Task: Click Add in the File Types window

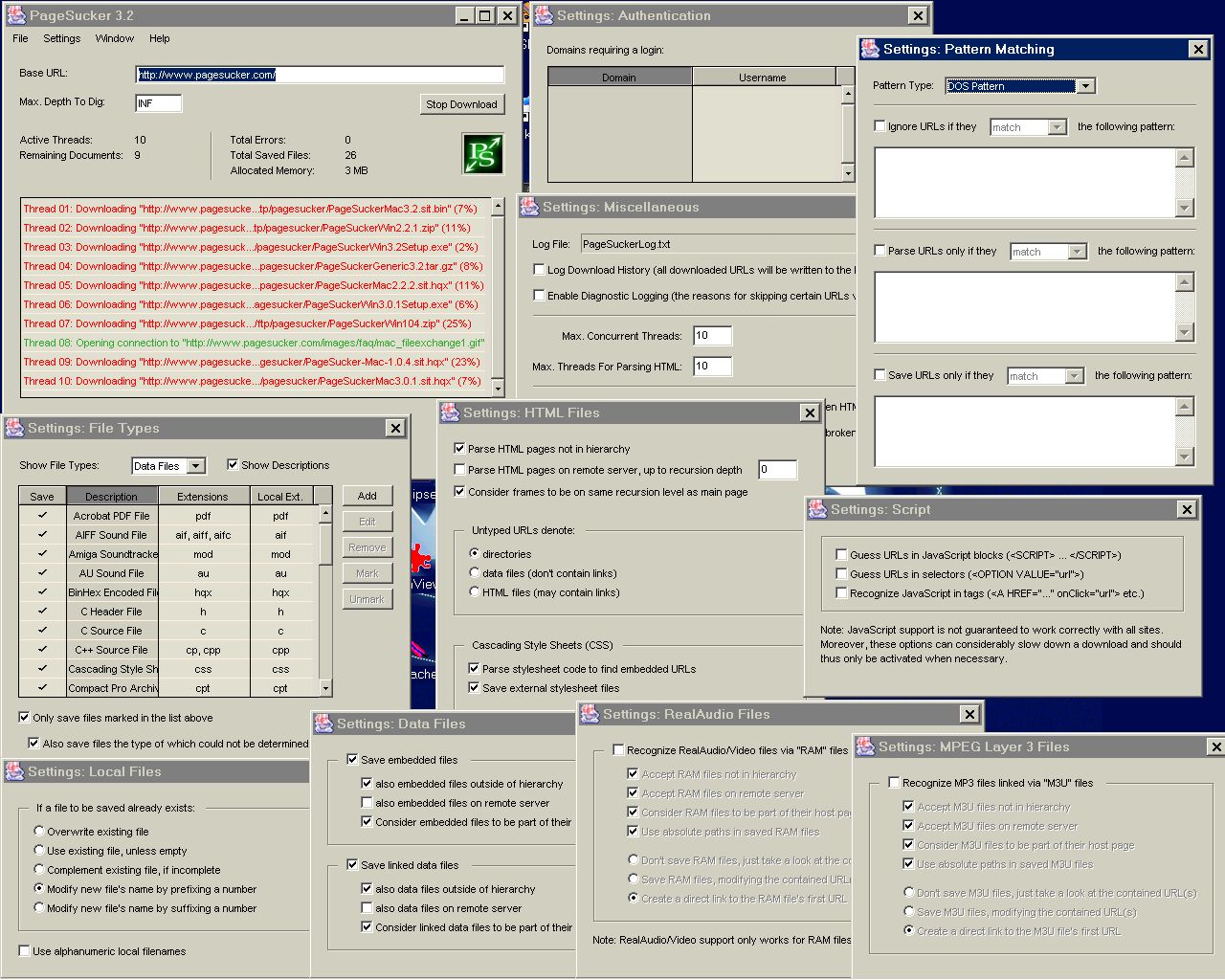Action: [x=367, y=496]
